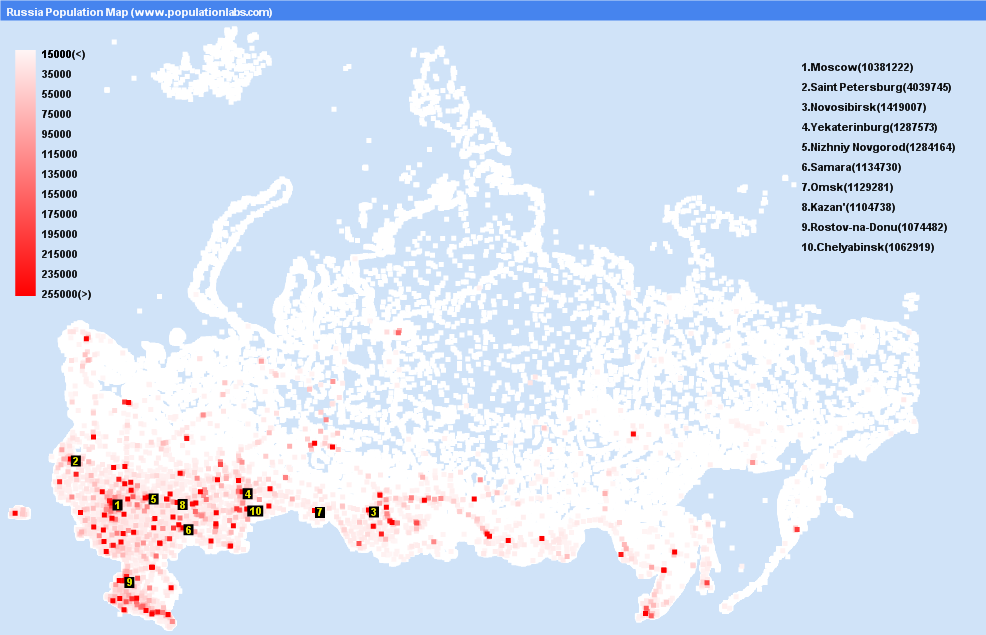This screenshot has width=986, height=635.
Task: Select map marker 4 near the Urals
Action: click(247, 493)
